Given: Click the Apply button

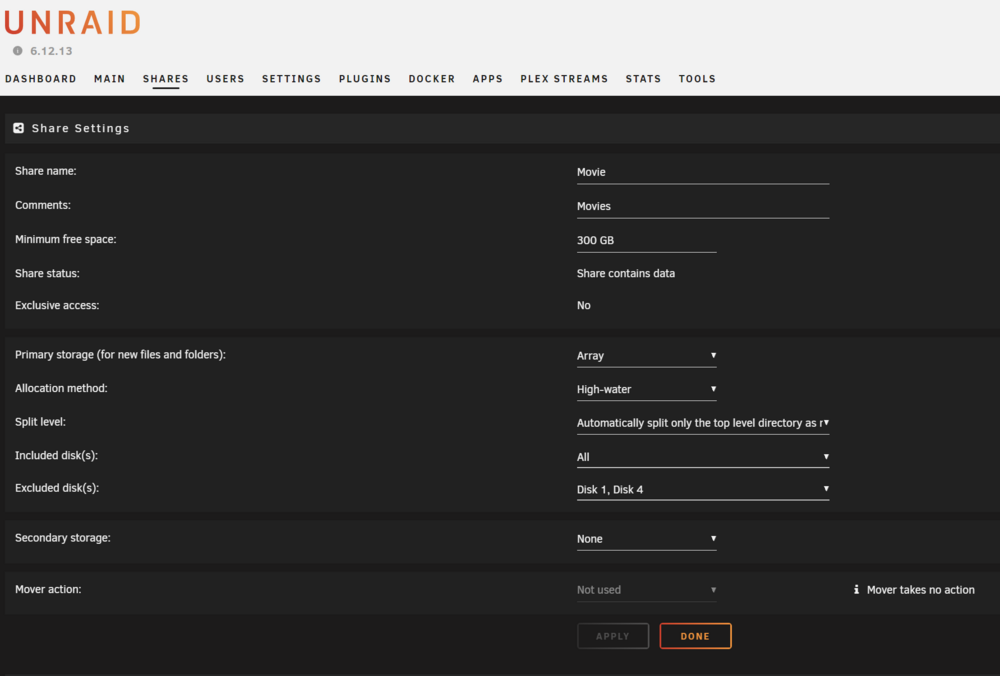Looking at the screenshot, I should coord(613,636).
